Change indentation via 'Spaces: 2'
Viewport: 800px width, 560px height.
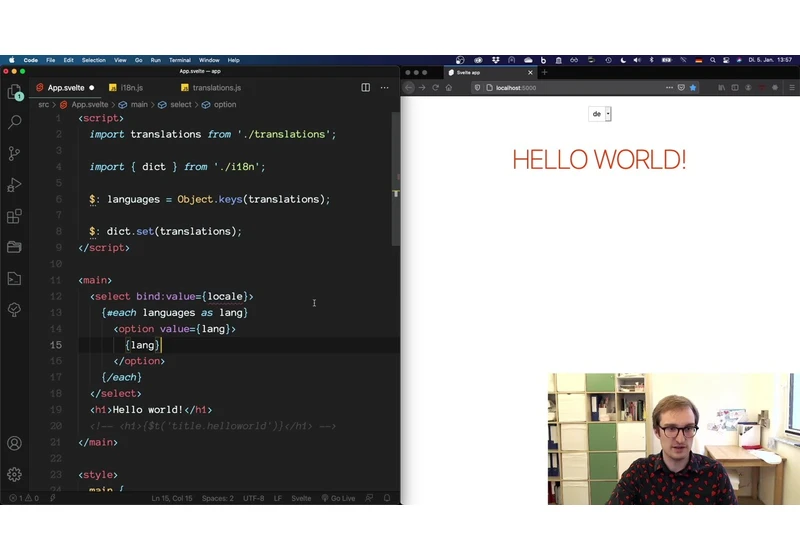(x=218, y=498)
